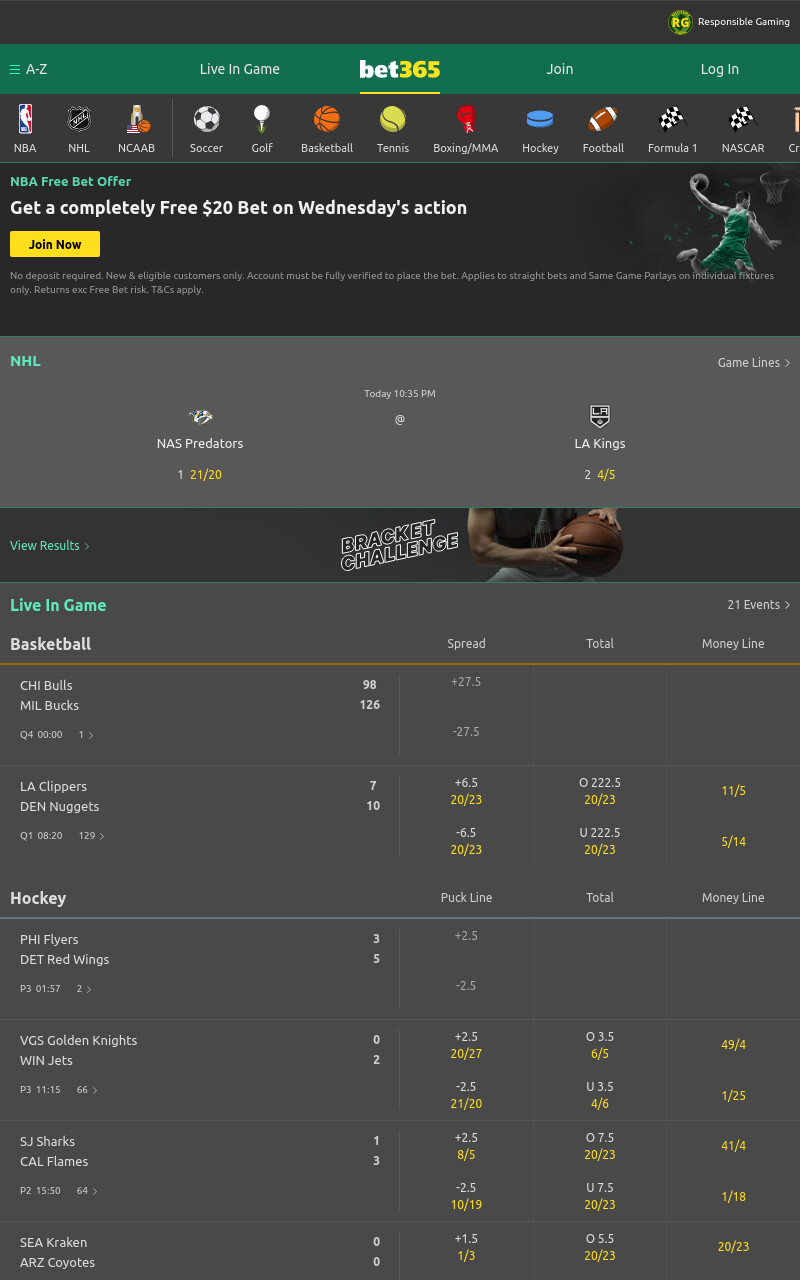Select NAS Predators 21/20 odds
This screenshot has height=1280, width=800.
(x=206, y=475)
